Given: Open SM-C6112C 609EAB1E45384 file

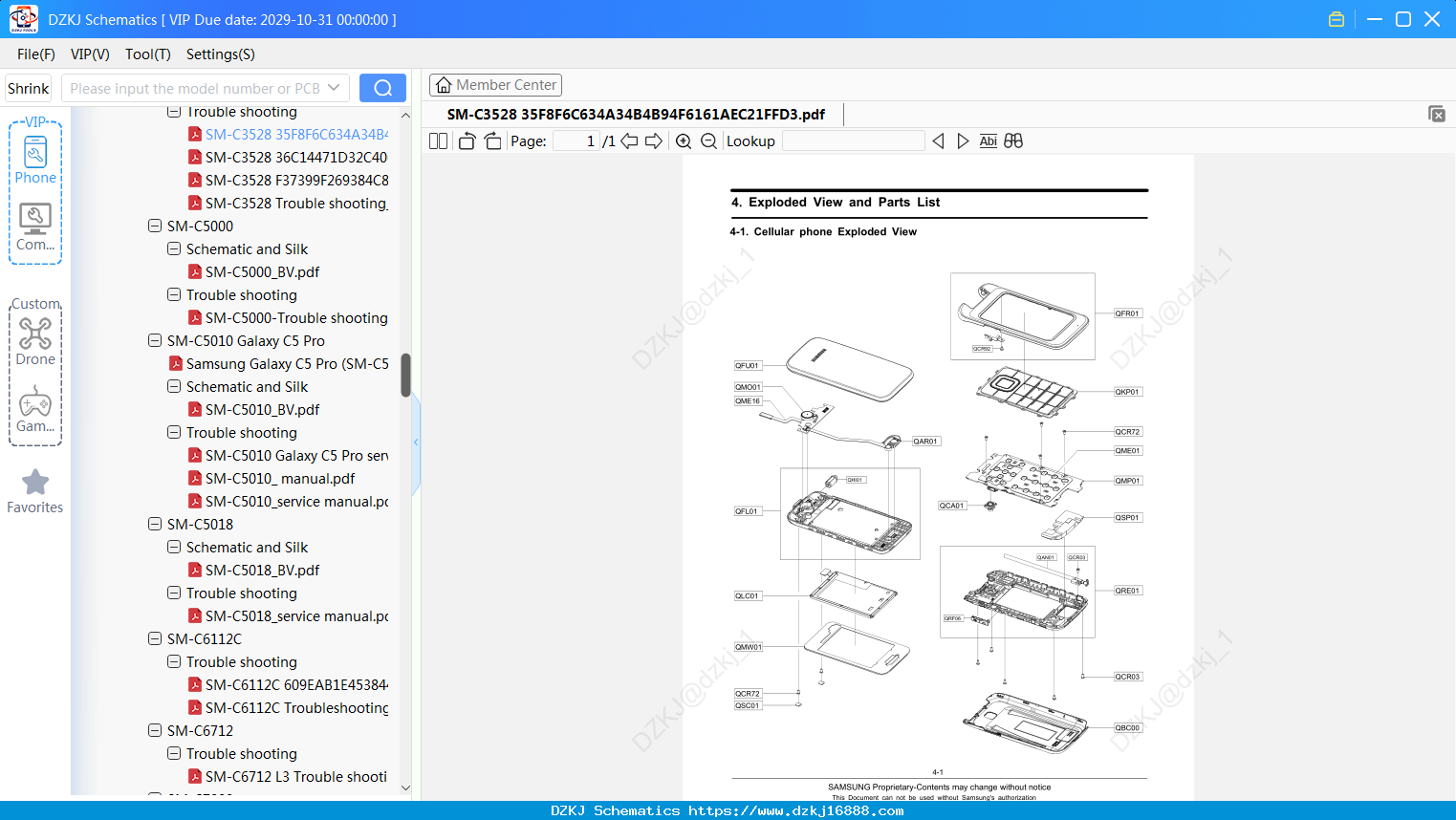Looking at the screenshot, I should point(296,685).
